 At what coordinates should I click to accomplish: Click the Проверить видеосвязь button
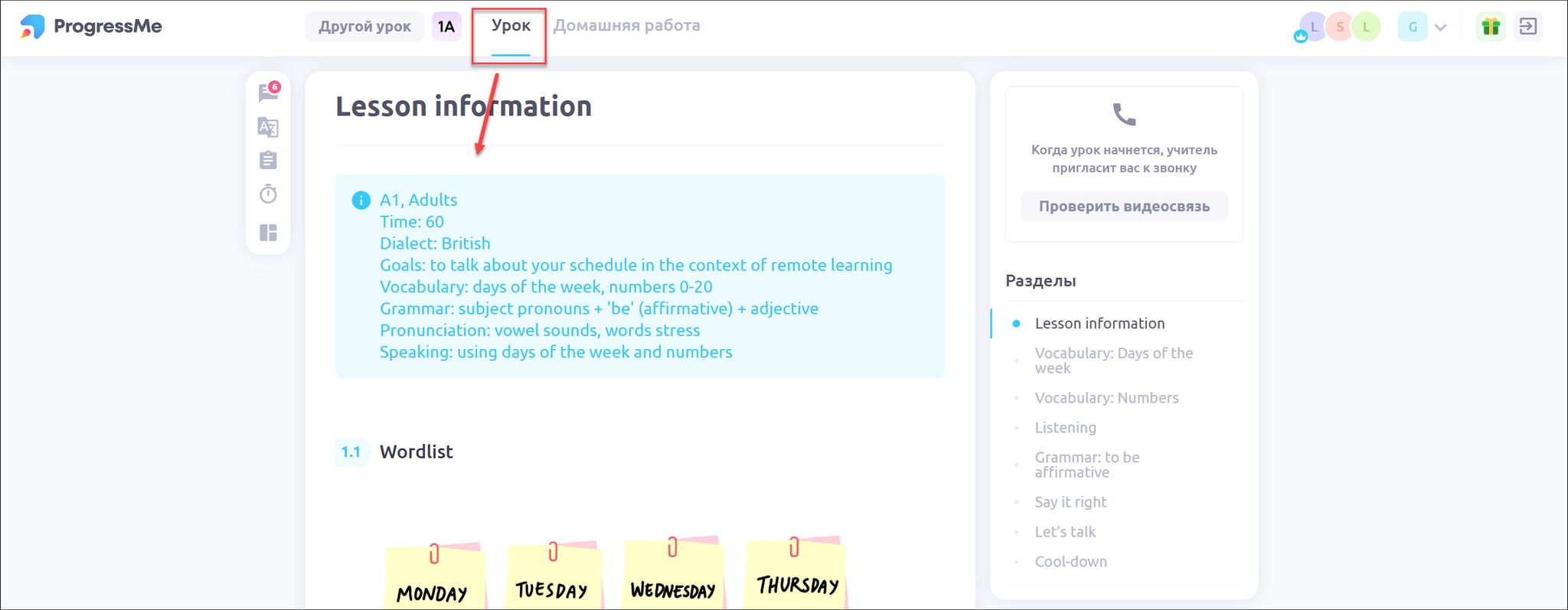[x=1124, y=207]
